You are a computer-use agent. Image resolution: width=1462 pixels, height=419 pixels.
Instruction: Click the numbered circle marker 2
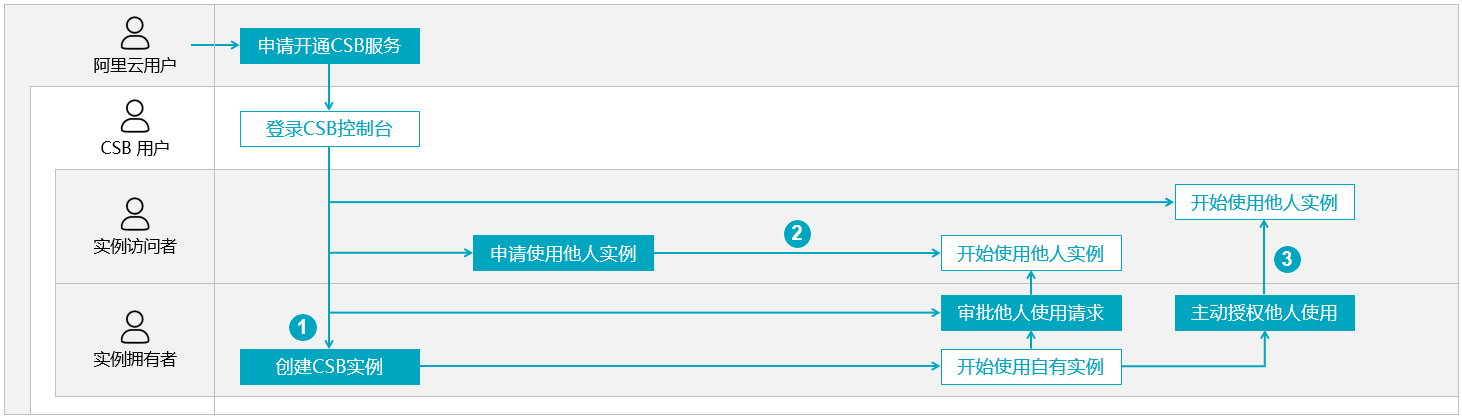(797, 234)
